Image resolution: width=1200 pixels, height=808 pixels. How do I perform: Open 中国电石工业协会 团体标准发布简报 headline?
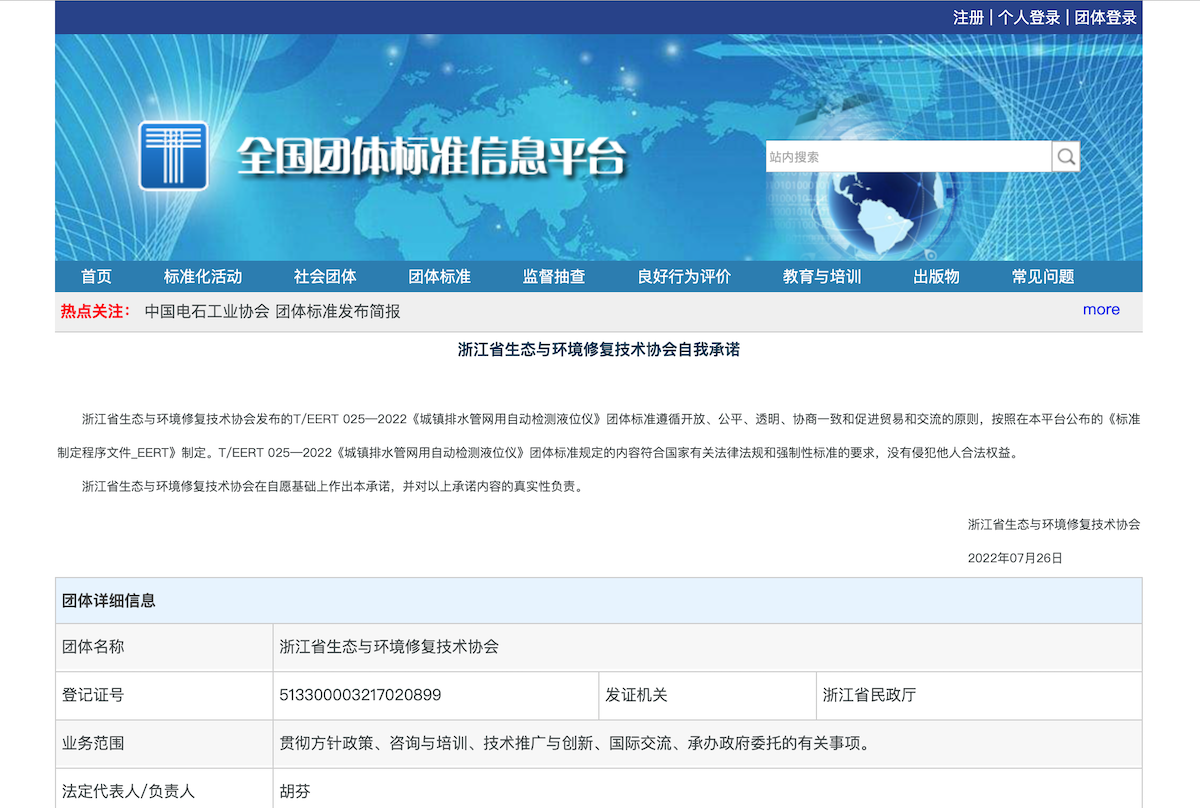pos(272,311)
